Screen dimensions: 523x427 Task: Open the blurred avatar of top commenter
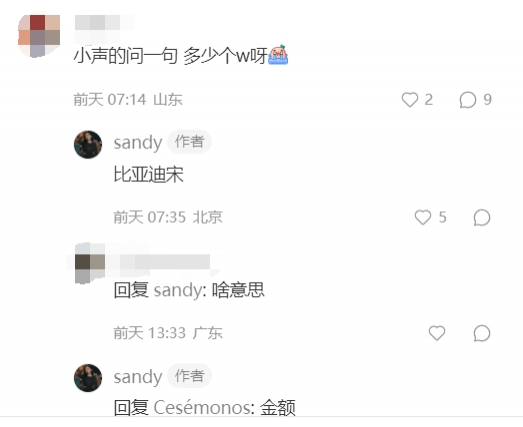39,36
